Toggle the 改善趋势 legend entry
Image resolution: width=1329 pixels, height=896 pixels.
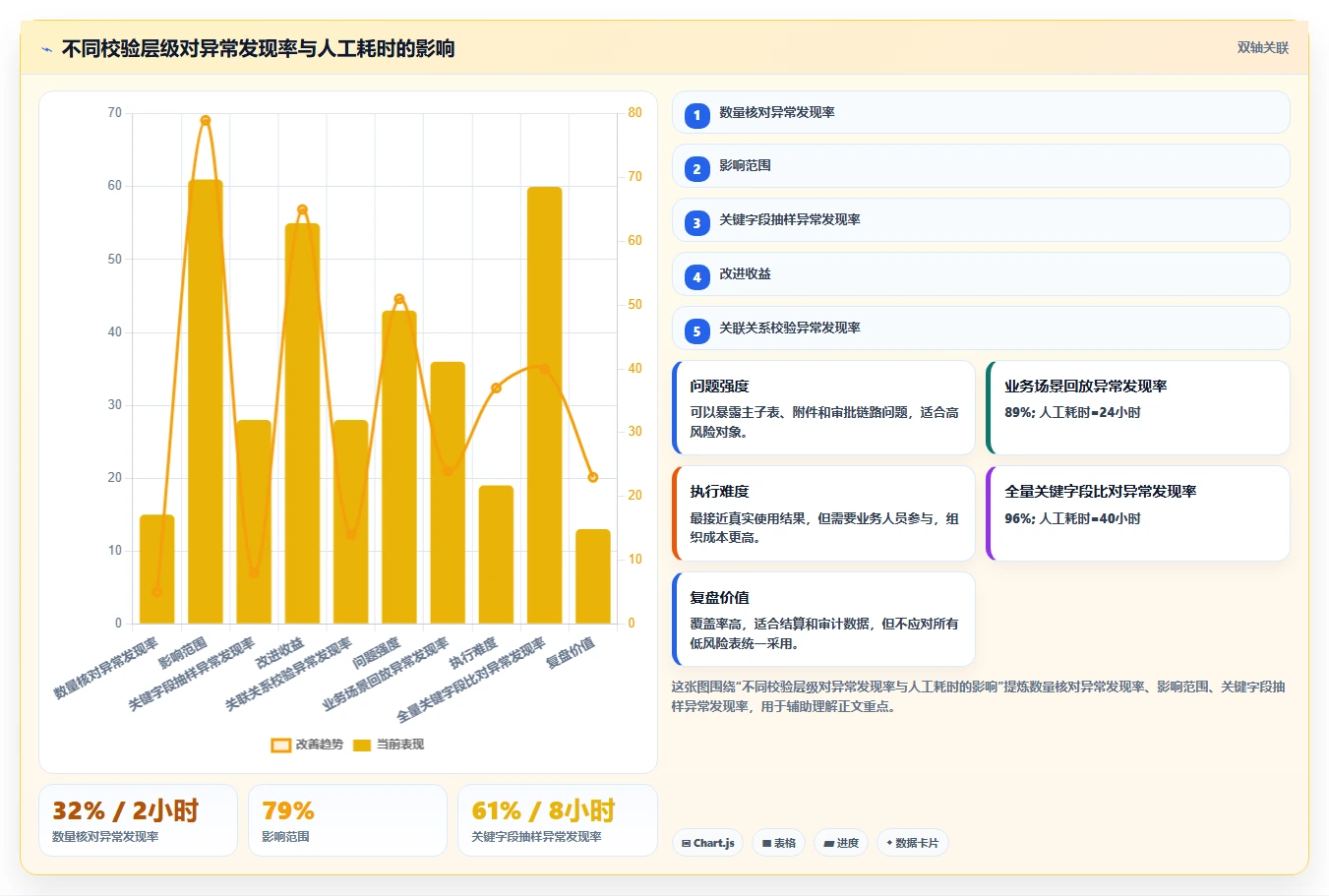[307, 745]
